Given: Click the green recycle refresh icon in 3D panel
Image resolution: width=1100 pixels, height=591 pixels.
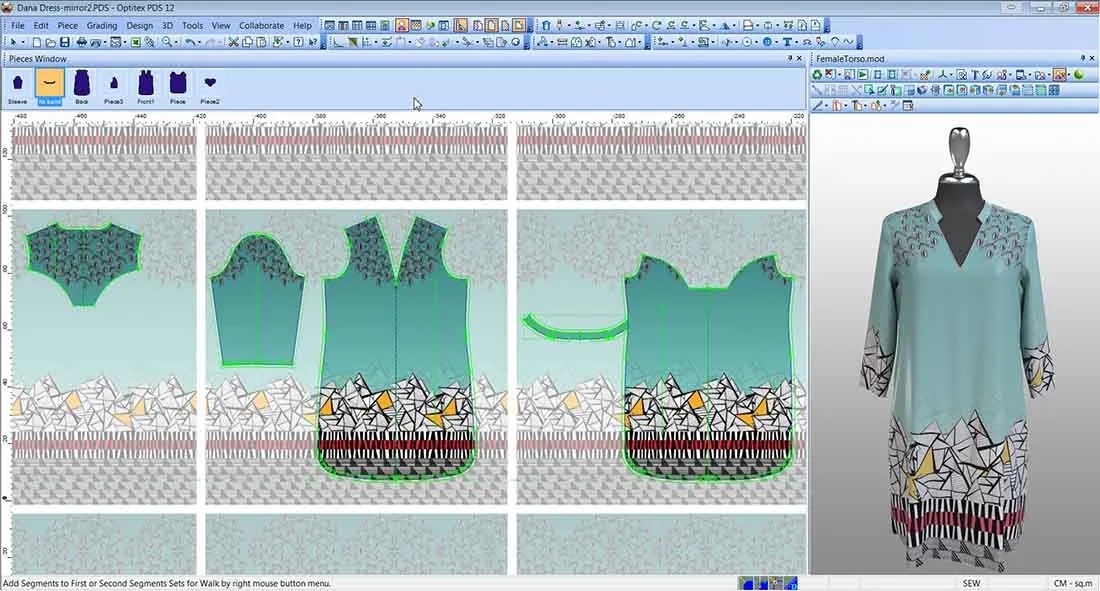Looking at the screenshot, I should pos(817,74).
